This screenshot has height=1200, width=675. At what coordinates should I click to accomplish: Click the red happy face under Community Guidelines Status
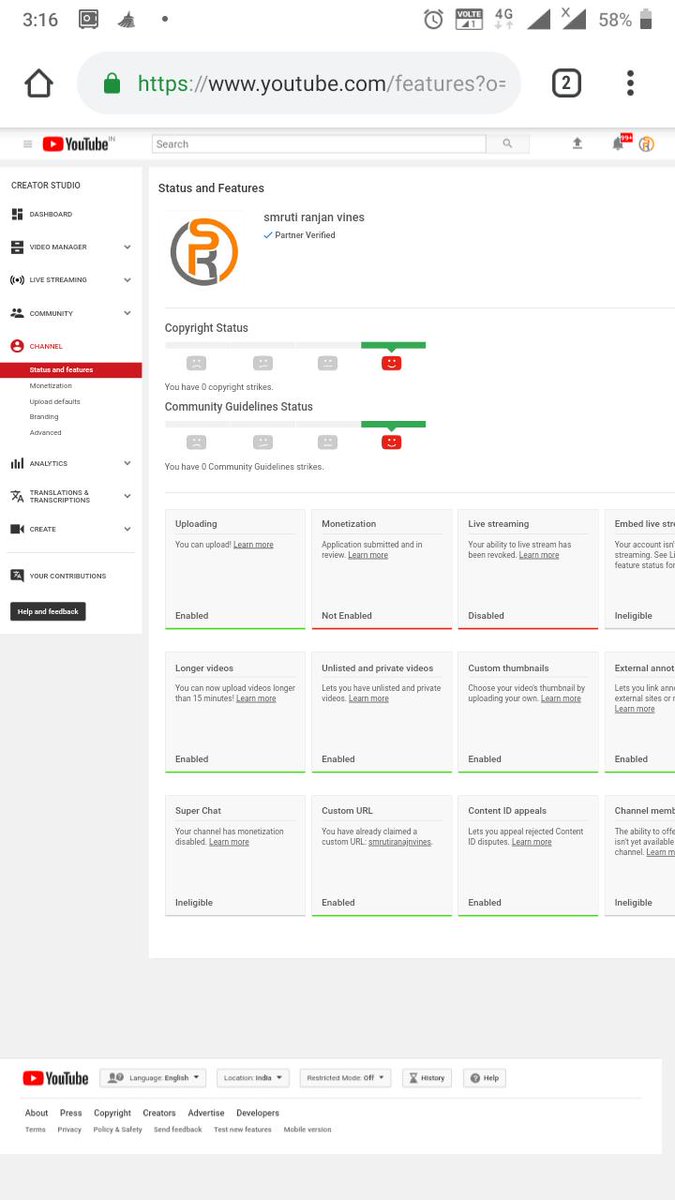coord(391,442)
